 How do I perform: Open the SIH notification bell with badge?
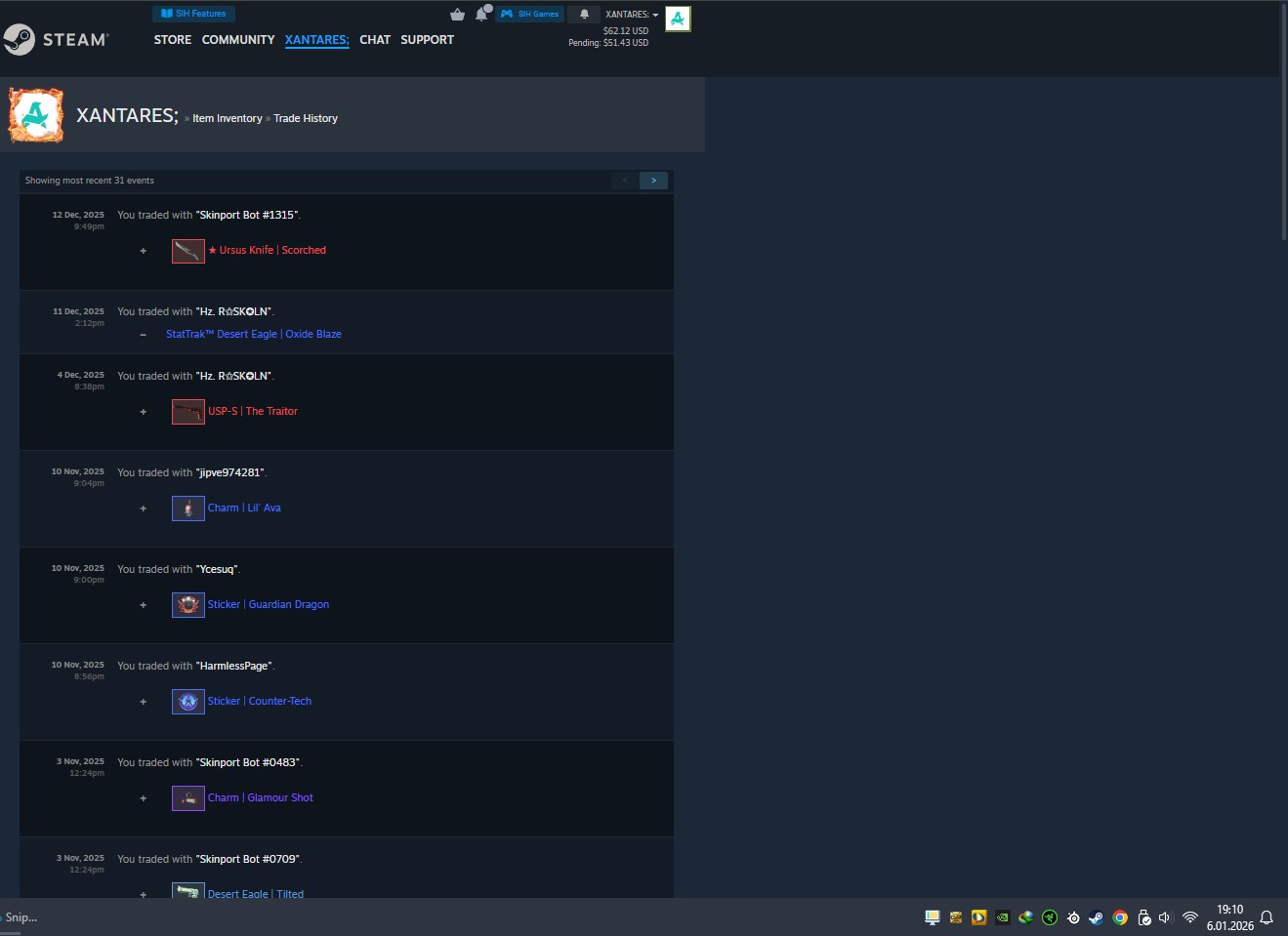pos(482,13)
